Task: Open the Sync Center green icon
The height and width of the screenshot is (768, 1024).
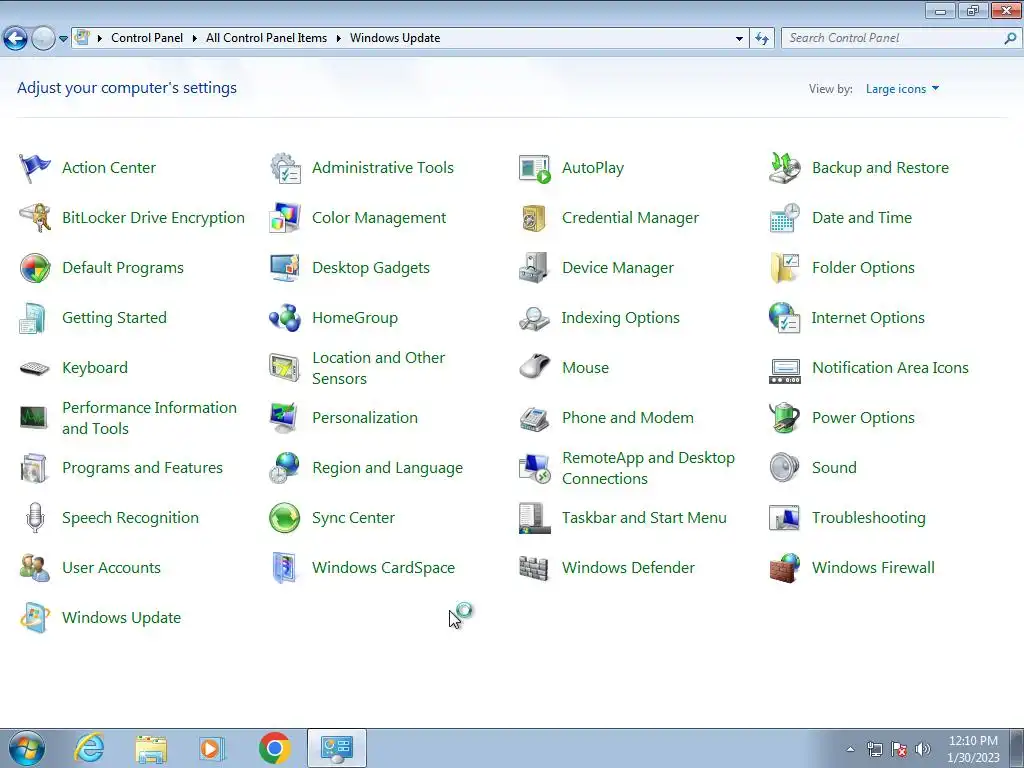Action: pyautogui.click(x=285, y=518)
